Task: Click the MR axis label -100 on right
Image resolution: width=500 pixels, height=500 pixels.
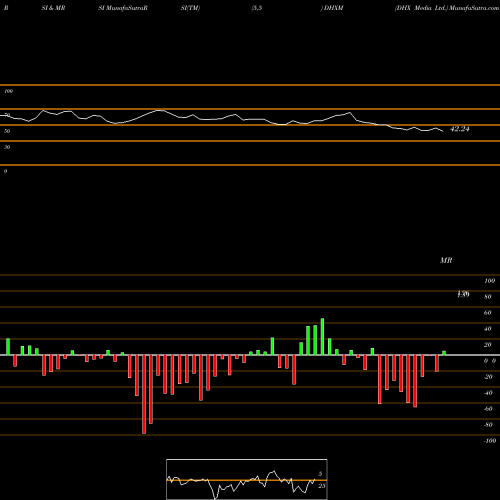Action: tap(489, 441)
